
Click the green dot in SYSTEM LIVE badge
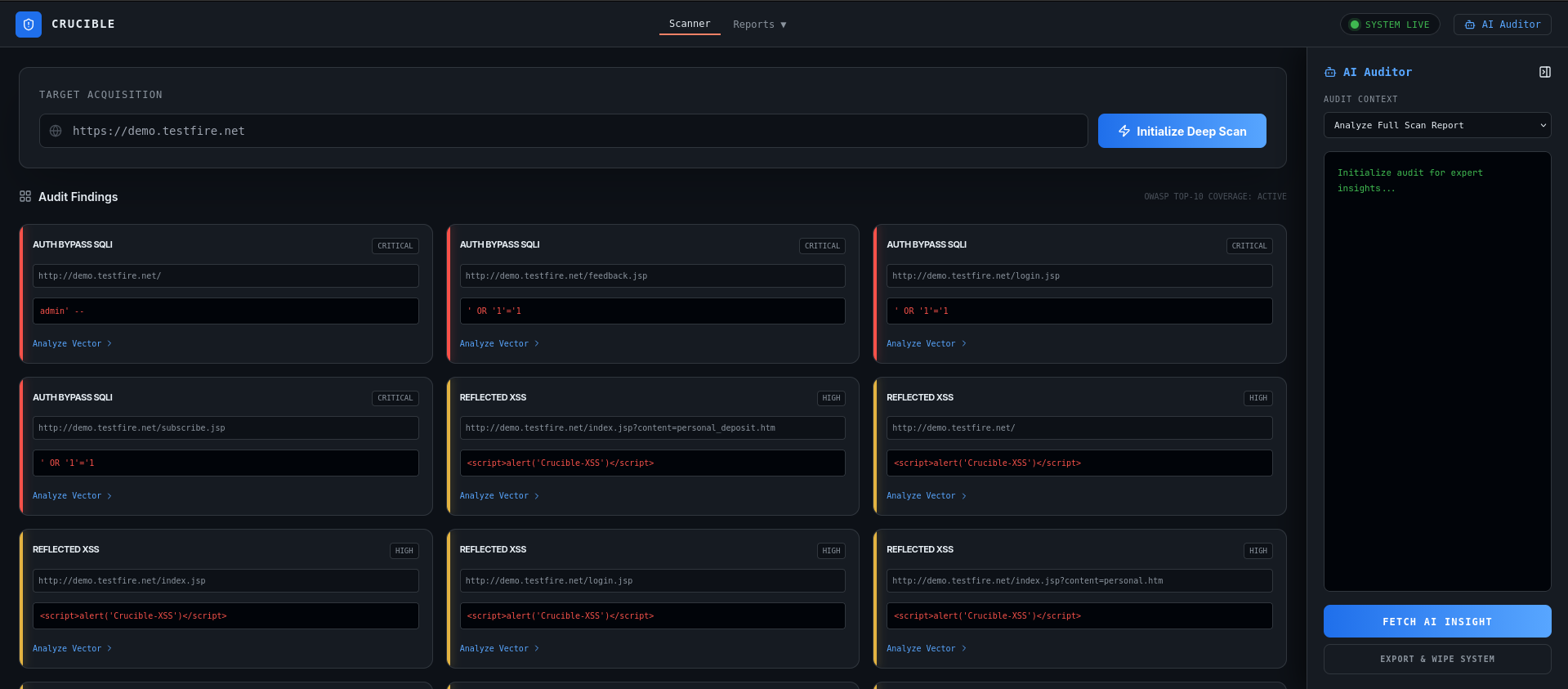1355,25
